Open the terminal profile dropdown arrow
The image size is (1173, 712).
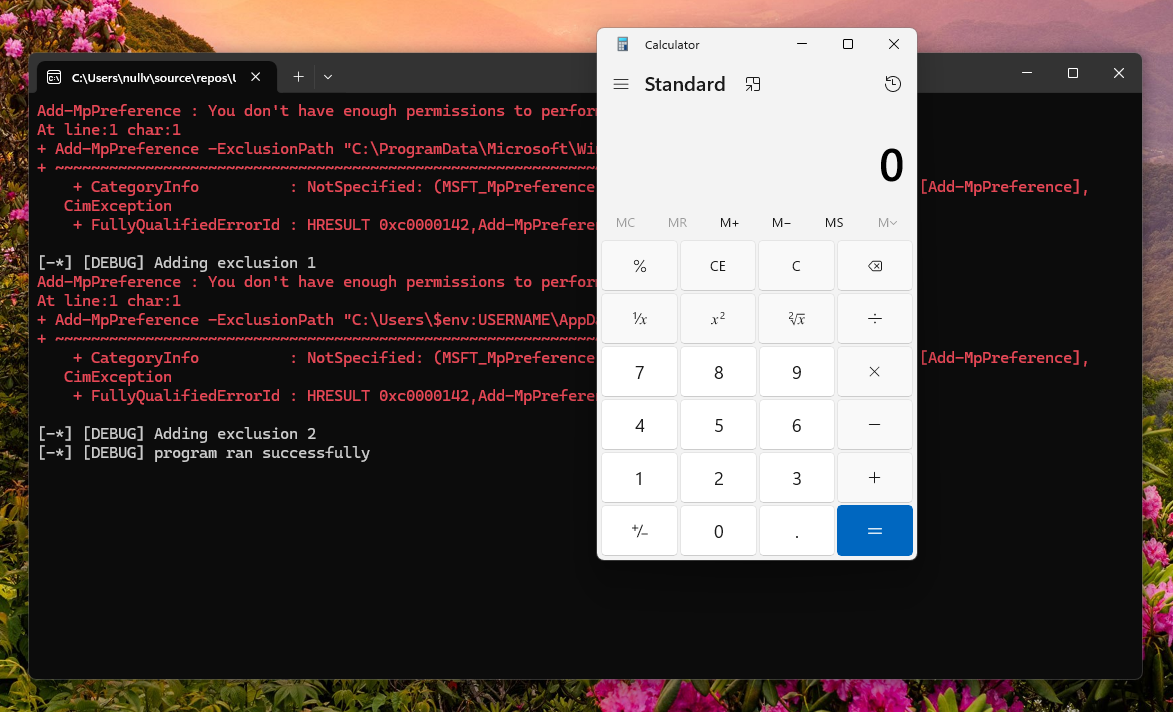[328, 76]
